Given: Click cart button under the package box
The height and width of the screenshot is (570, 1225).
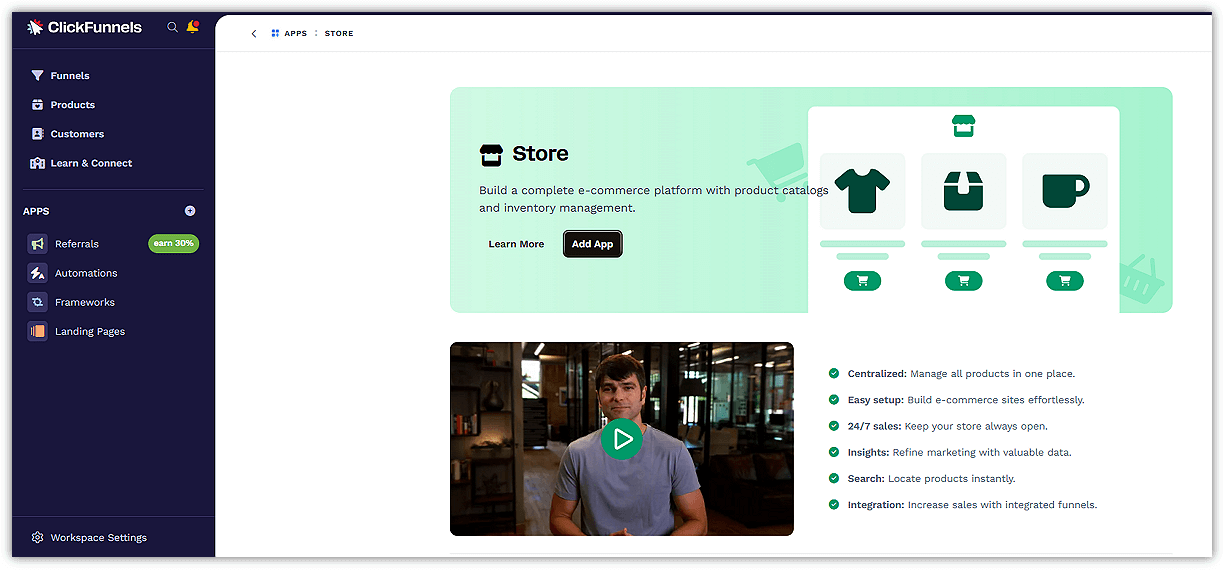Looking at the screenshot, I should click(x=963, y=281).
